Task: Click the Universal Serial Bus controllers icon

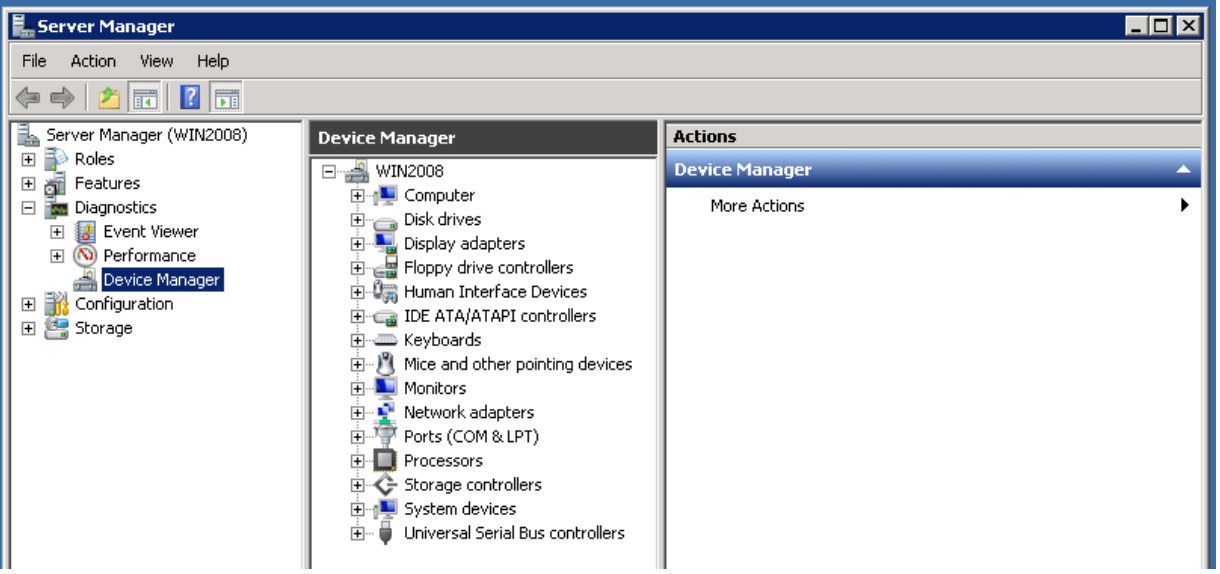Action: [x=386, y=533]
